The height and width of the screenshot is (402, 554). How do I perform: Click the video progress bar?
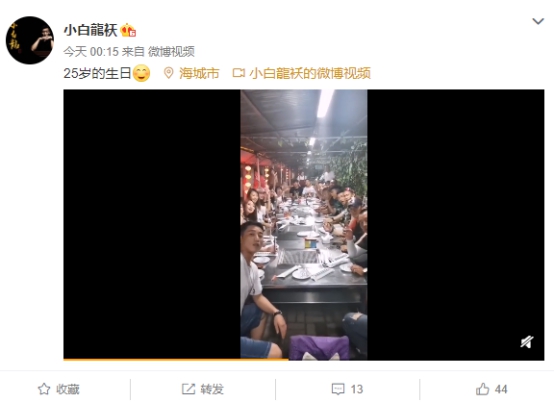[304, 360]
